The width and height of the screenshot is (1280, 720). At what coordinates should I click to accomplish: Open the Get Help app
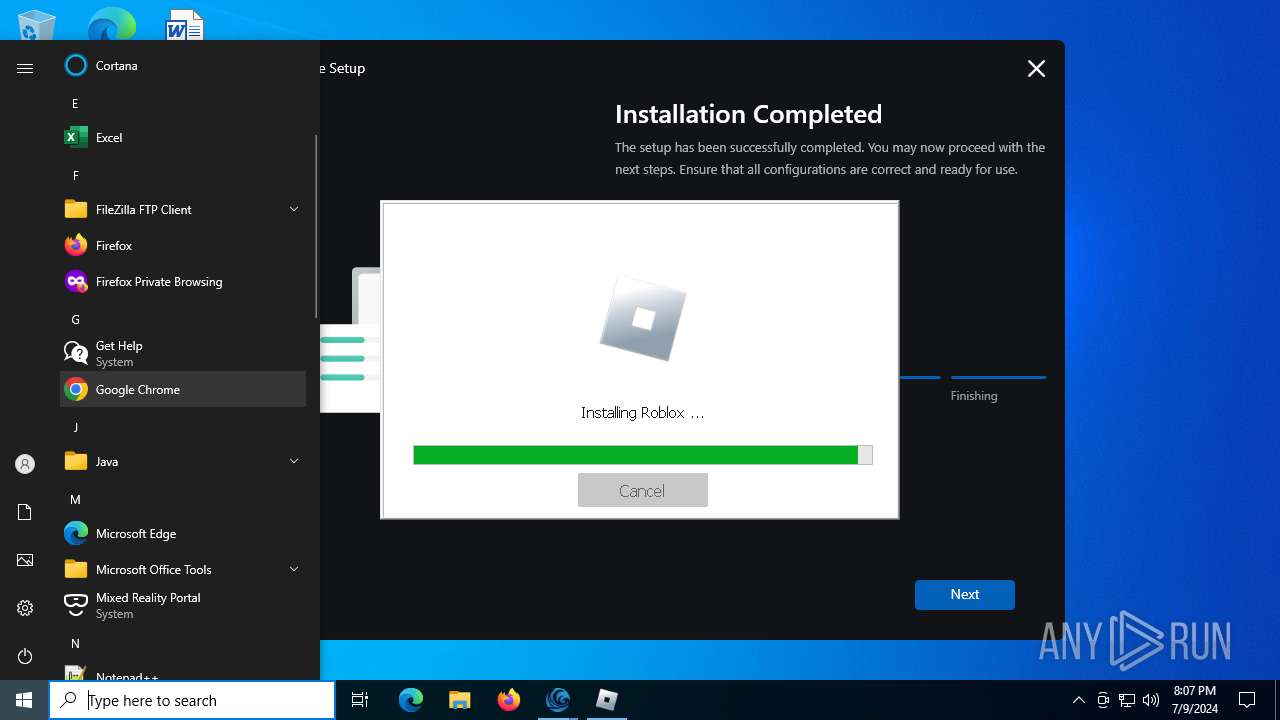[183, 353]
